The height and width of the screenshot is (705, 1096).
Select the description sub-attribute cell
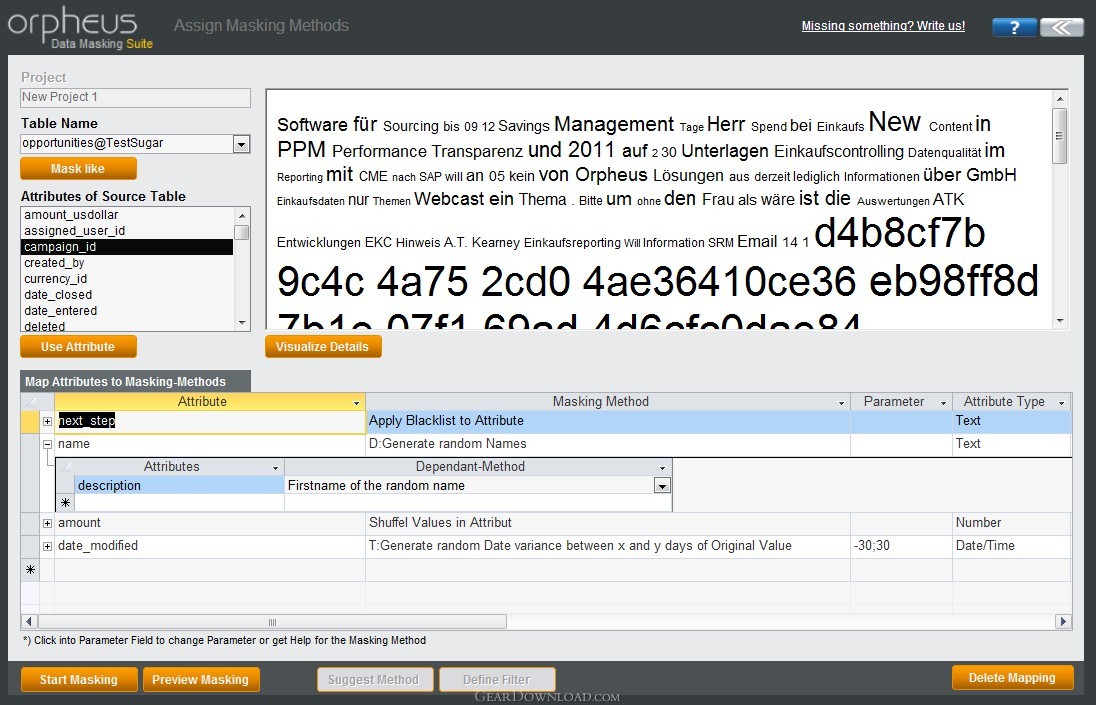(180, 486)
